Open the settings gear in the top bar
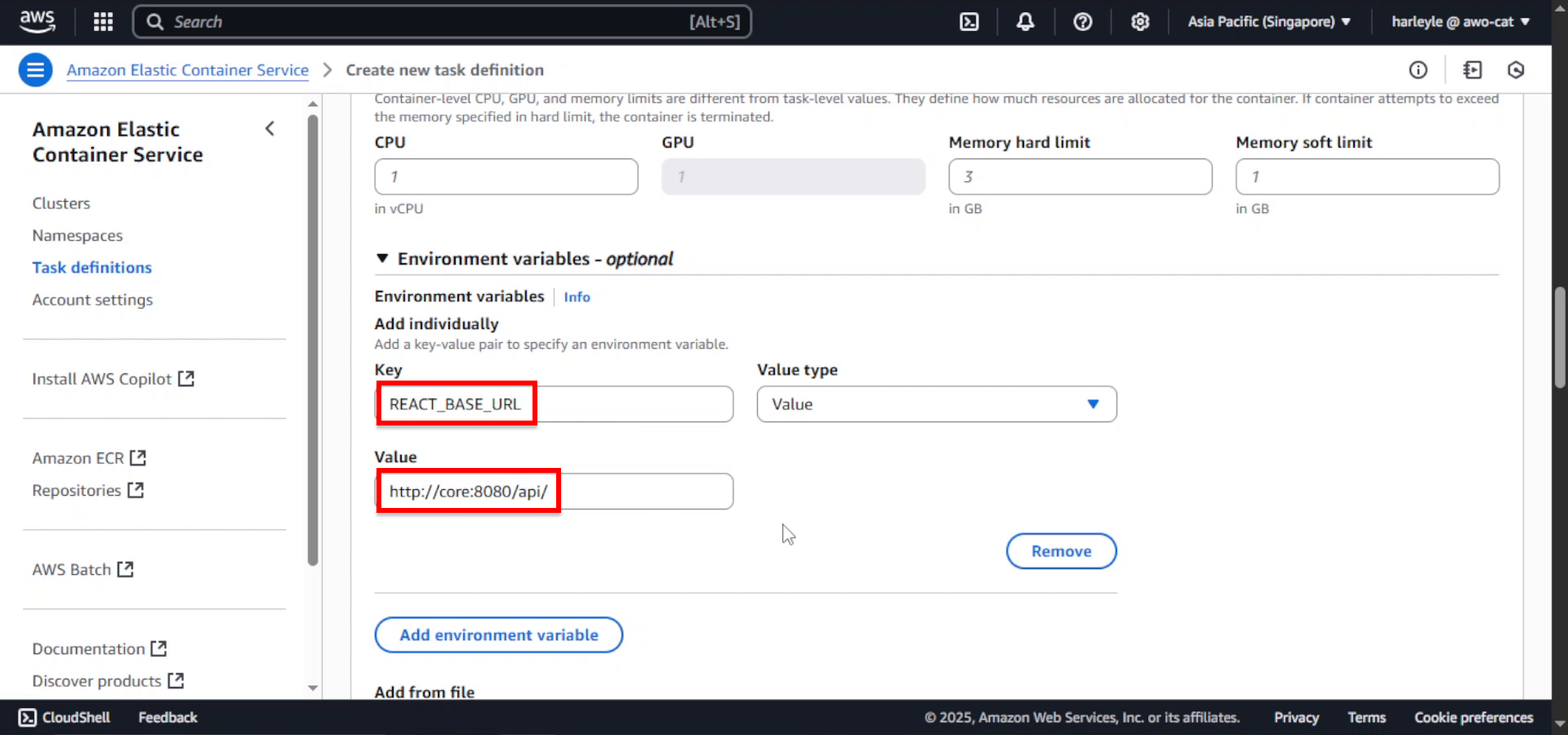 (x=1140, y=22)
